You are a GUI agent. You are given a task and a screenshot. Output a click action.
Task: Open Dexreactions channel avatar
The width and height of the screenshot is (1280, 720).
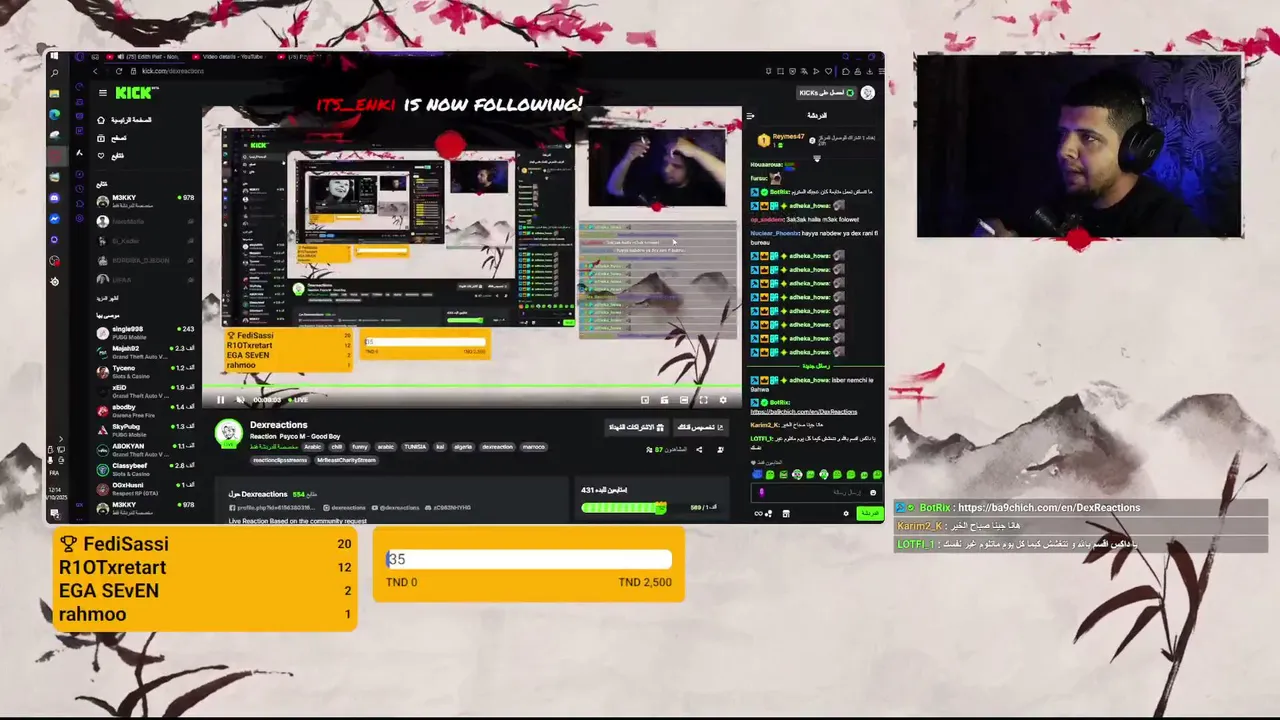[x=229, y=432]
